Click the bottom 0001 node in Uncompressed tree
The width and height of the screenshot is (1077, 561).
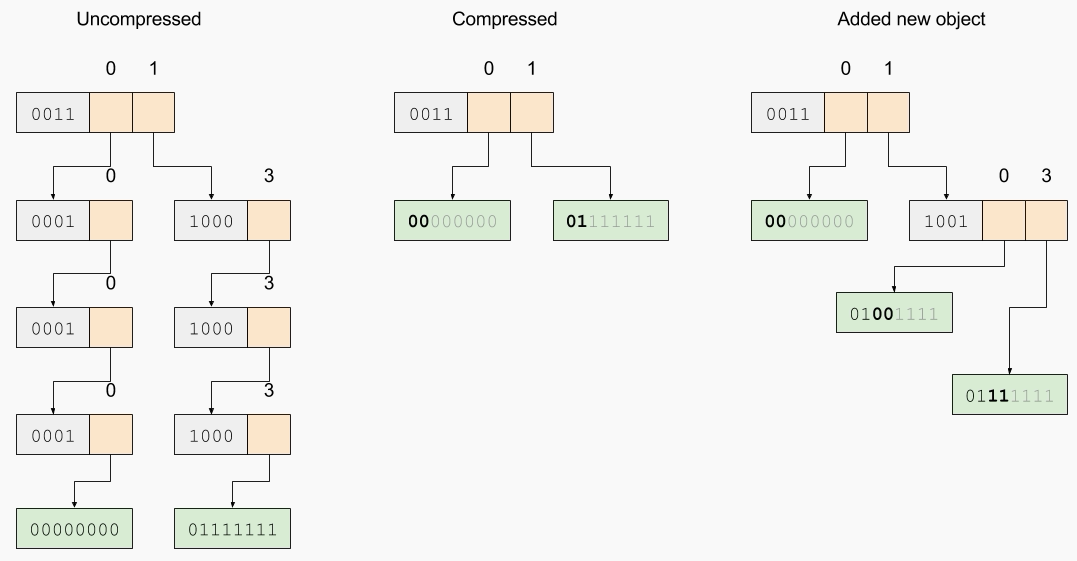click(x=53, y=435)
